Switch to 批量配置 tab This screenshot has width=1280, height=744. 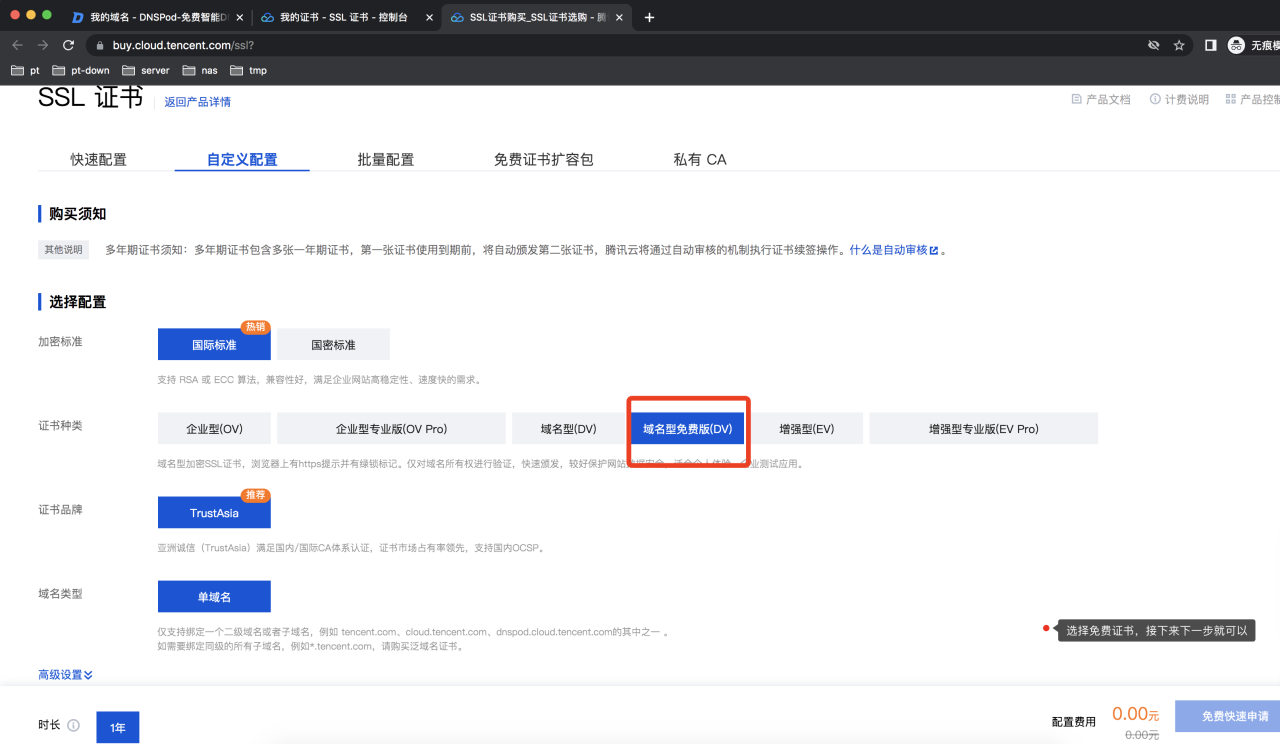tap(386, 160)
